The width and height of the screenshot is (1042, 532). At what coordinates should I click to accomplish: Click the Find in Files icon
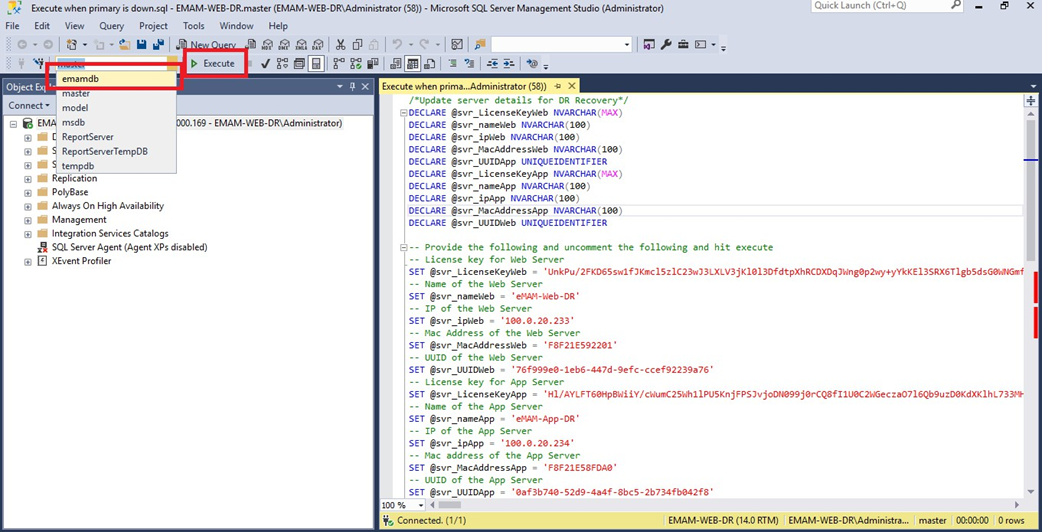[x=480, y=44]
